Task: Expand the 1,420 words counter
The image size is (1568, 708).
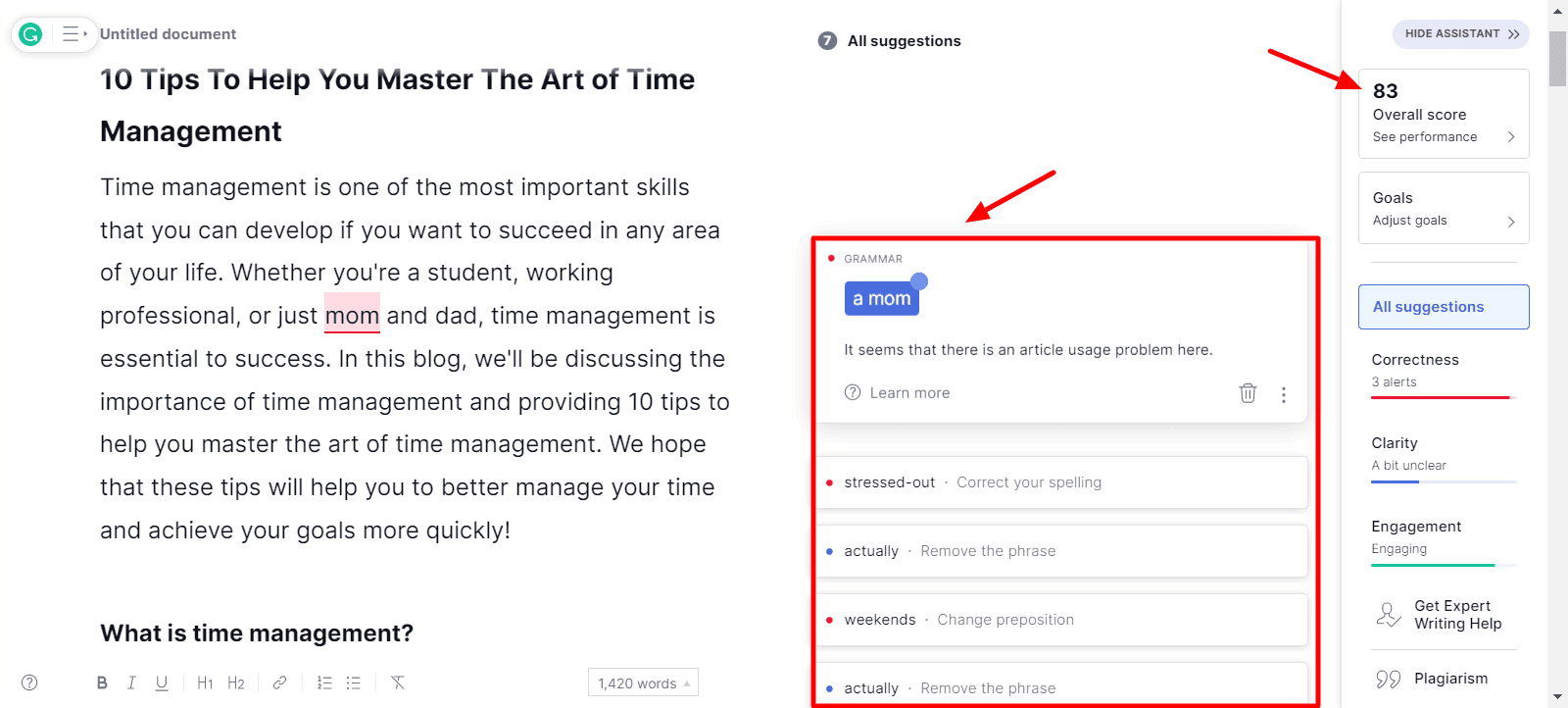Action: click(x=643, y=683)
